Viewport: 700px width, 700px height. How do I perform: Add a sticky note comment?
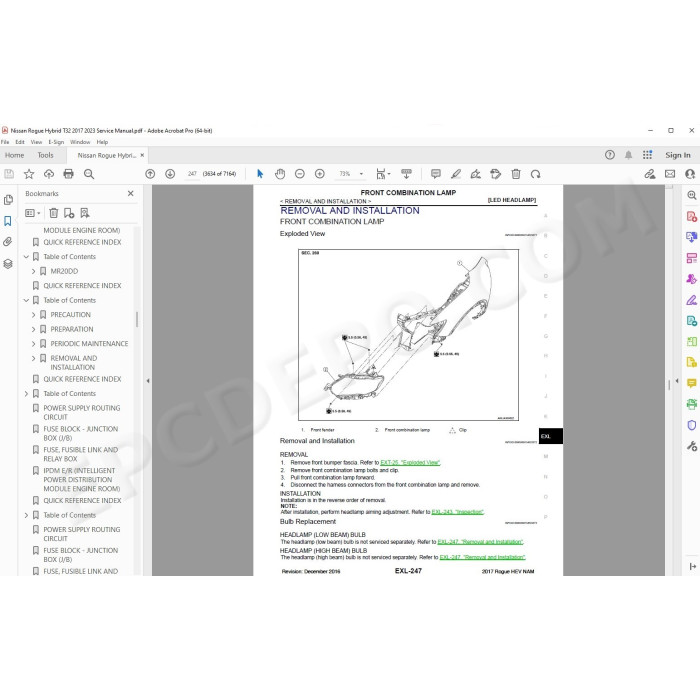pos(436,174)
